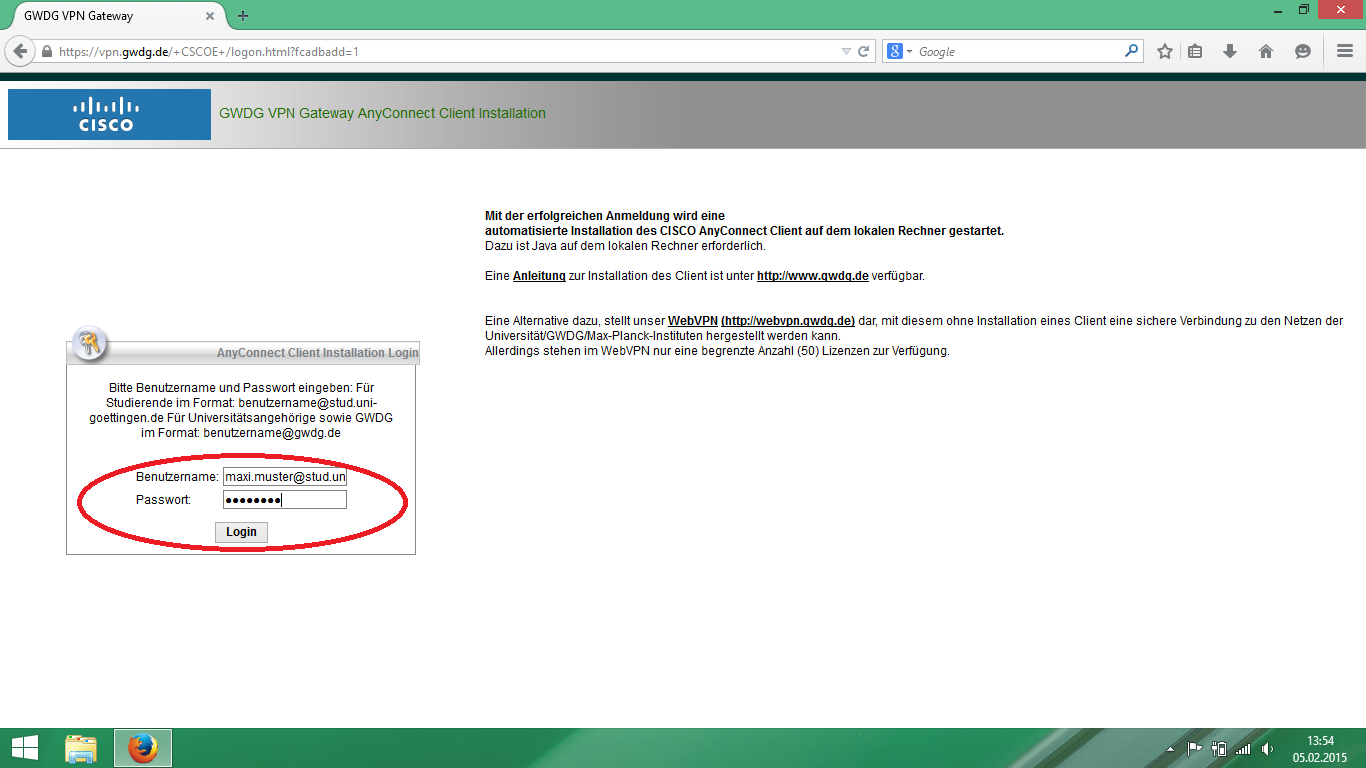Click the keys icon on login box
The height and width of the screenshot is (768, 1366).
(91, 343)
